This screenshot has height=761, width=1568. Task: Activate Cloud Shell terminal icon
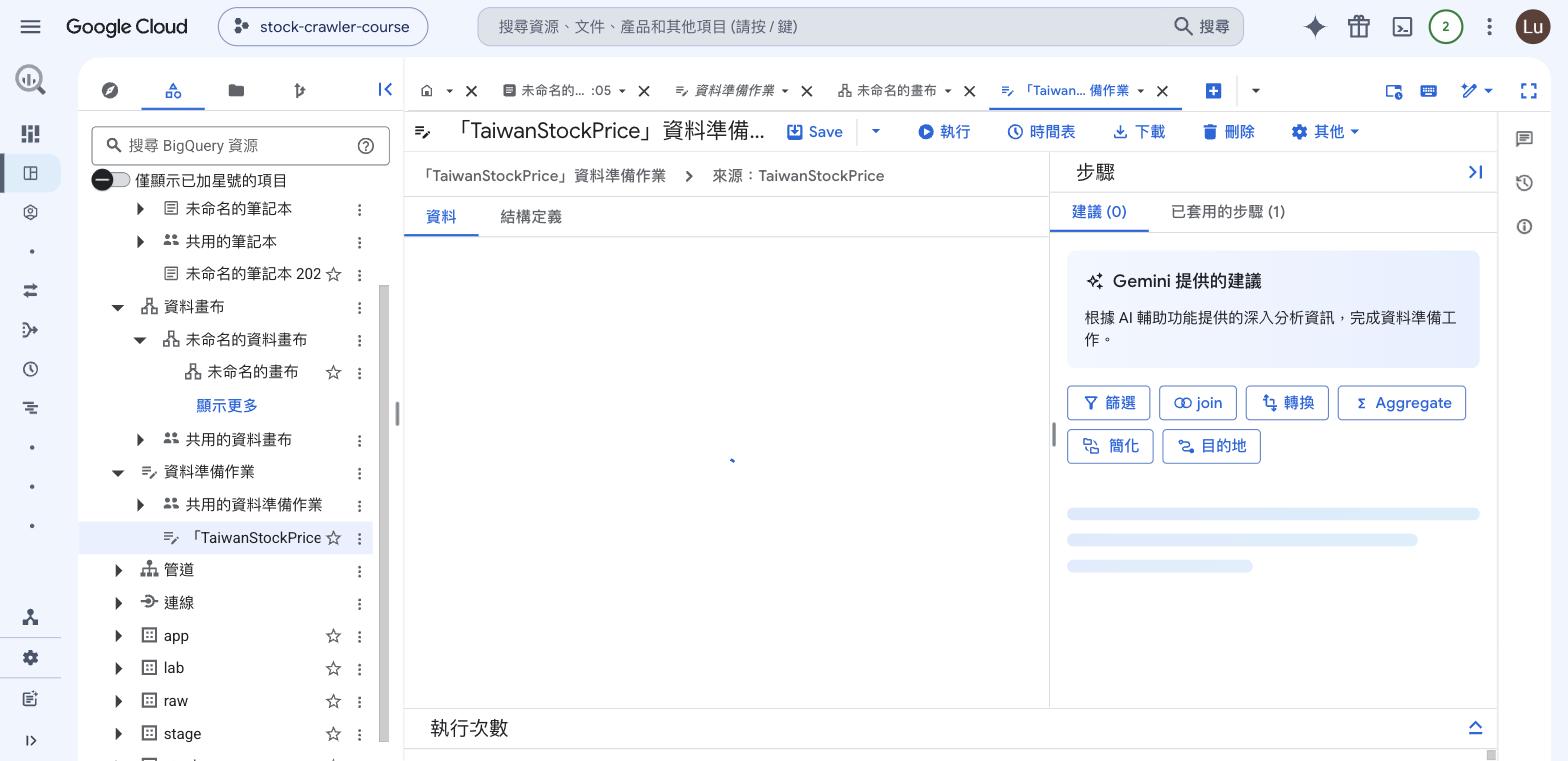pos(1402,27)
